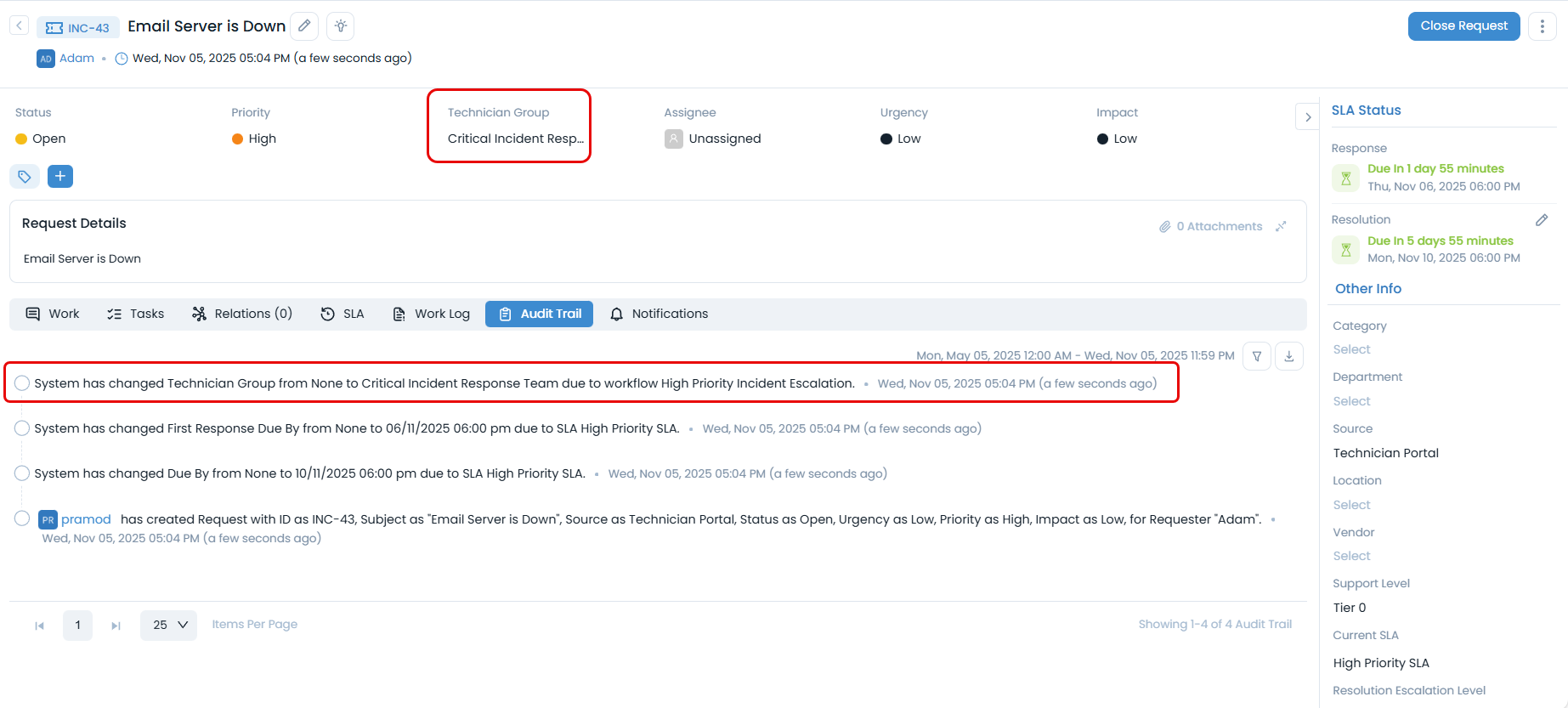Change the Urgency value Low
1568x708 pixels.
901,139
